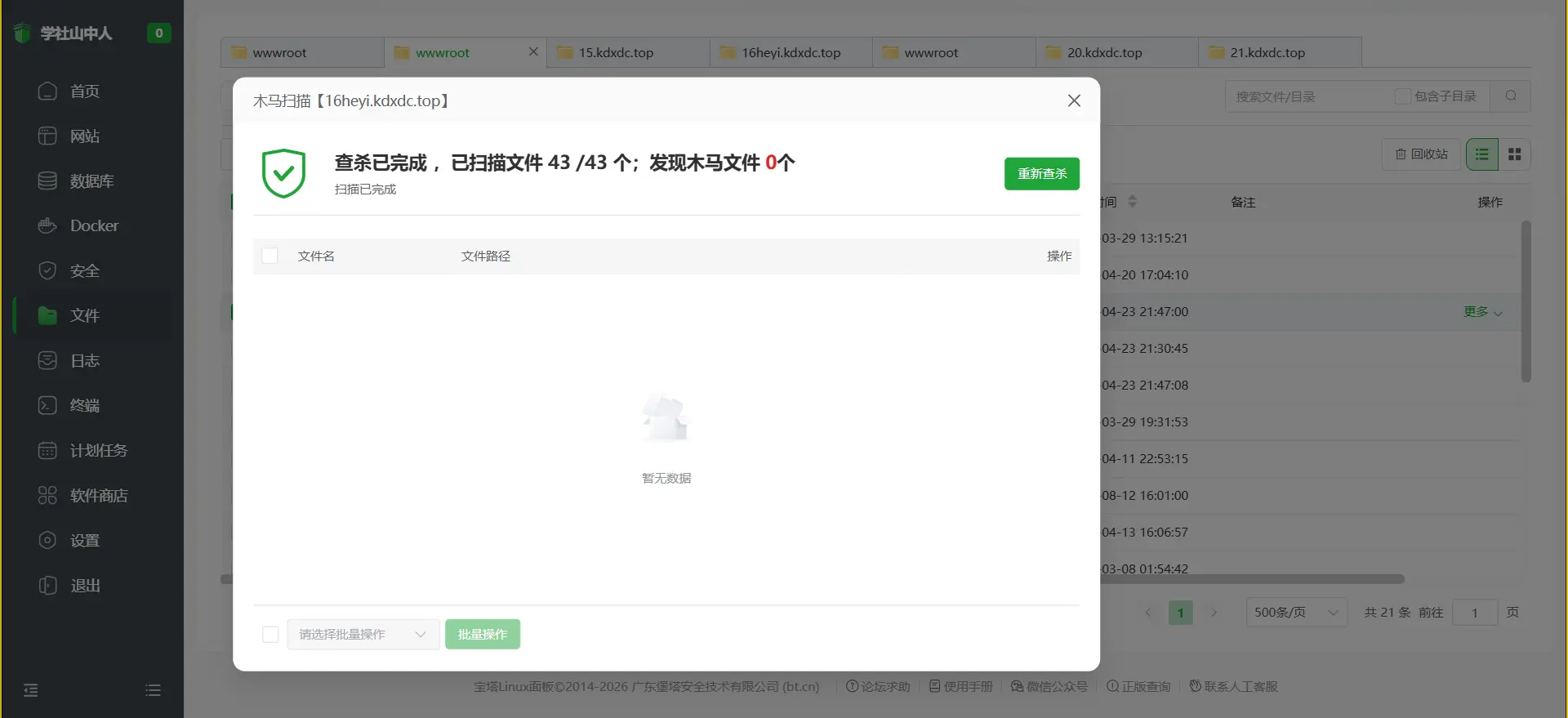Click the 前往 page number input

coord(1475,613)
